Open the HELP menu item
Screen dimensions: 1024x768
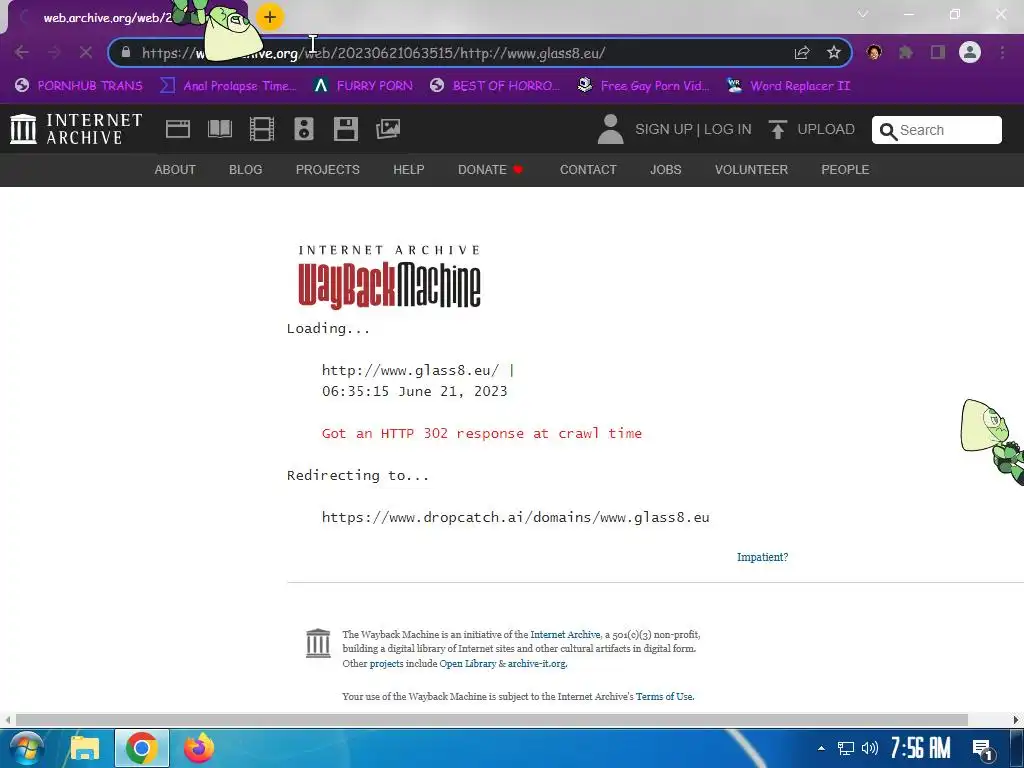tap(409, 170)
